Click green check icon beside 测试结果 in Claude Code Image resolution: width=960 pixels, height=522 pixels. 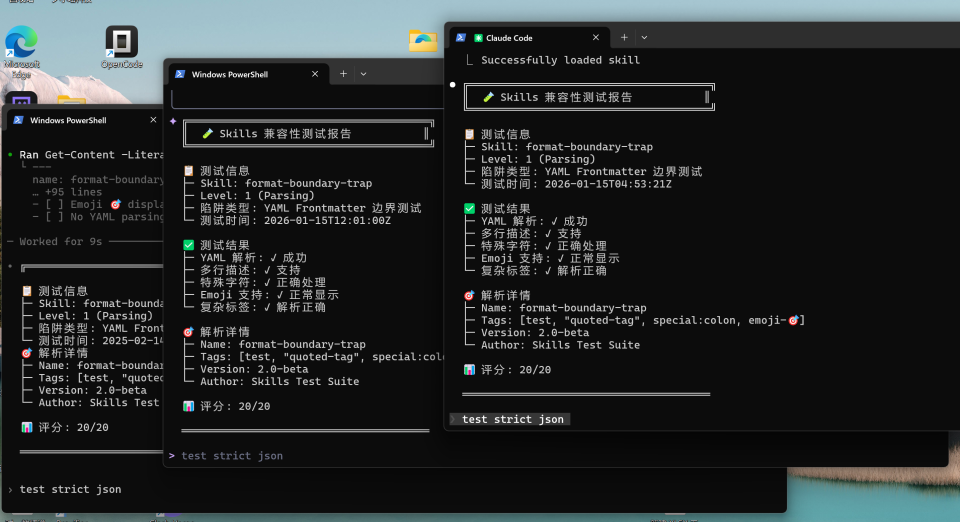point(470,209)
